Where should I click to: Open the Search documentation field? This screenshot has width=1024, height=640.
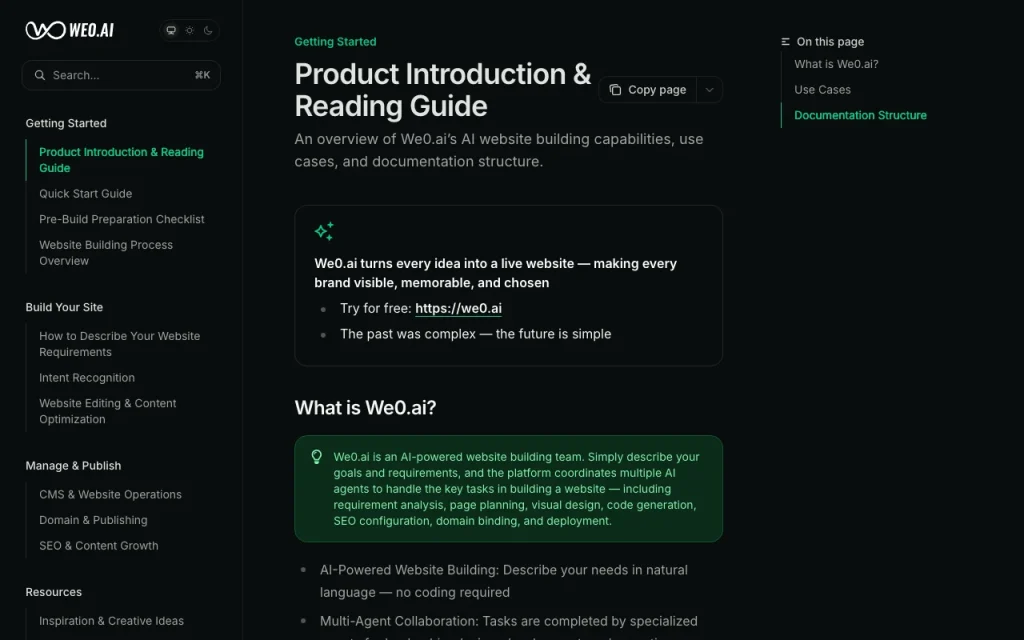click(121, 75)
